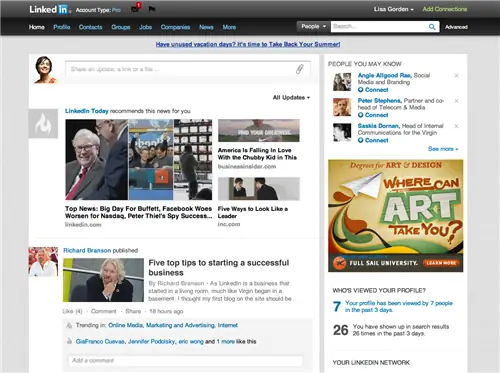This screenshot has width=500, height=373.
Task: Open the News menu
Action: tap(206, 27)
